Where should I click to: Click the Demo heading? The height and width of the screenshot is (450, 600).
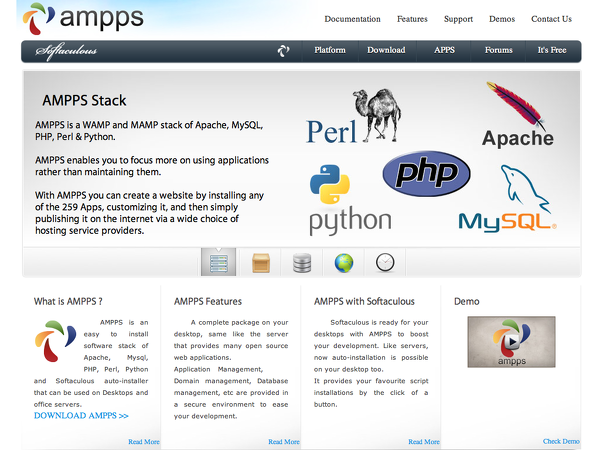pyautogui.click(x=466, y=302)
